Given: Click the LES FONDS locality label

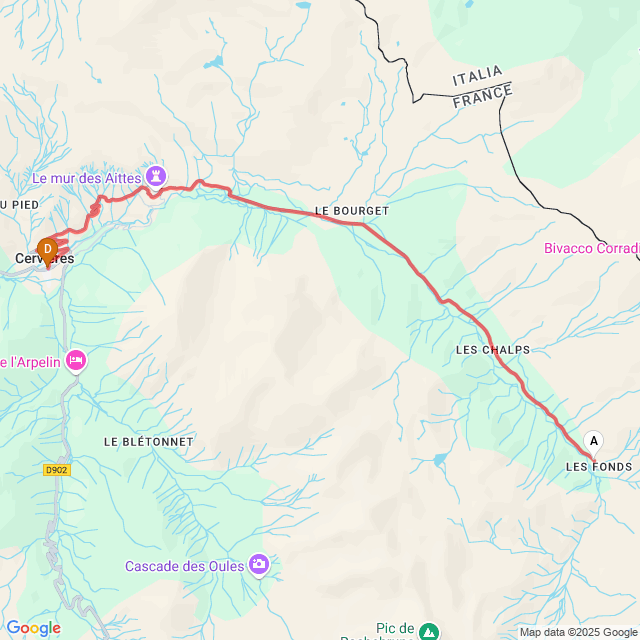Looking at the screenshot, I should point(599,467).
